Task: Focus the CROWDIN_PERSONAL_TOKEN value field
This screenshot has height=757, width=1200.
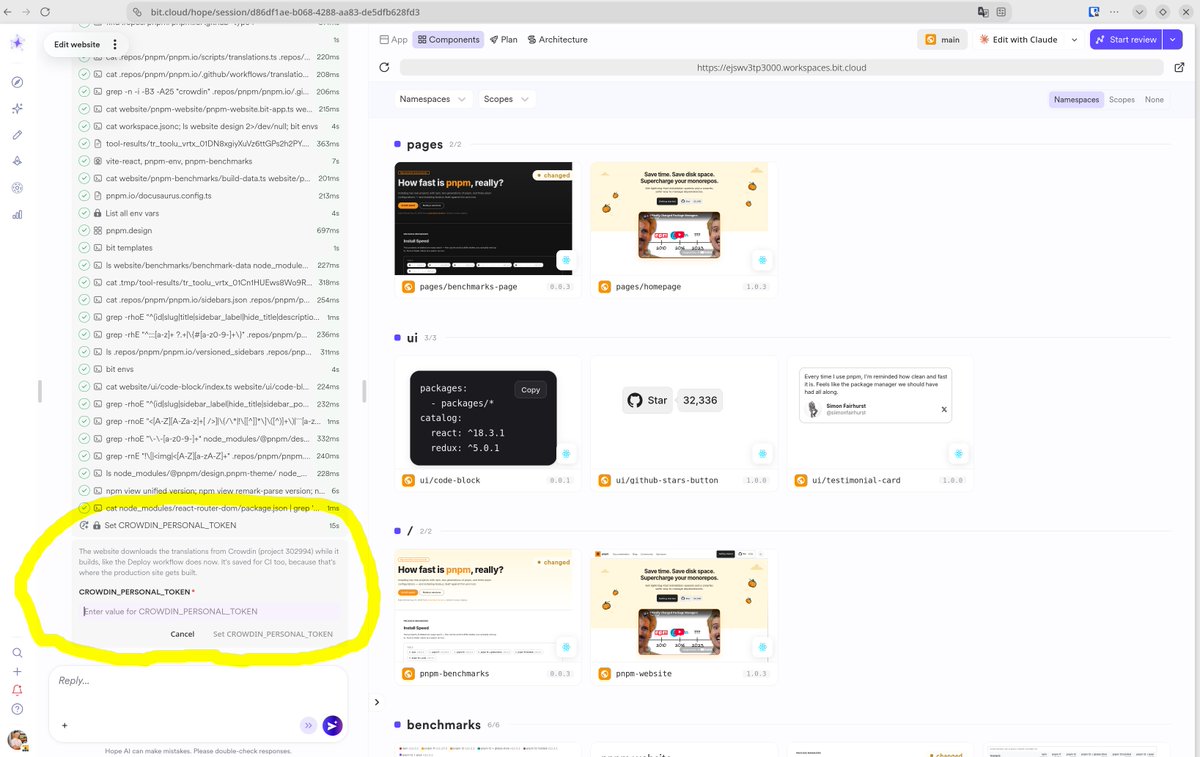Action: click(209, 611)
